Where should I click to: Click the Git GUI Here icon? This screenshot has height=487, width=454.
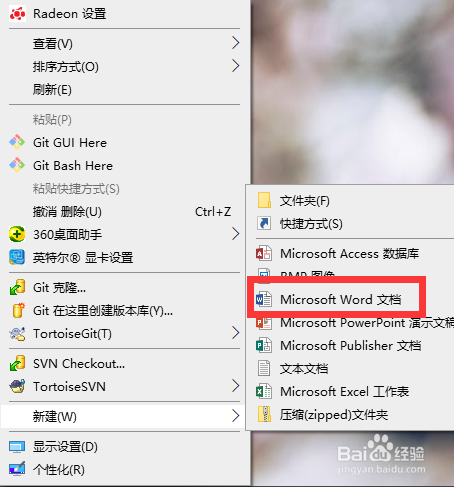click(17, 143)
